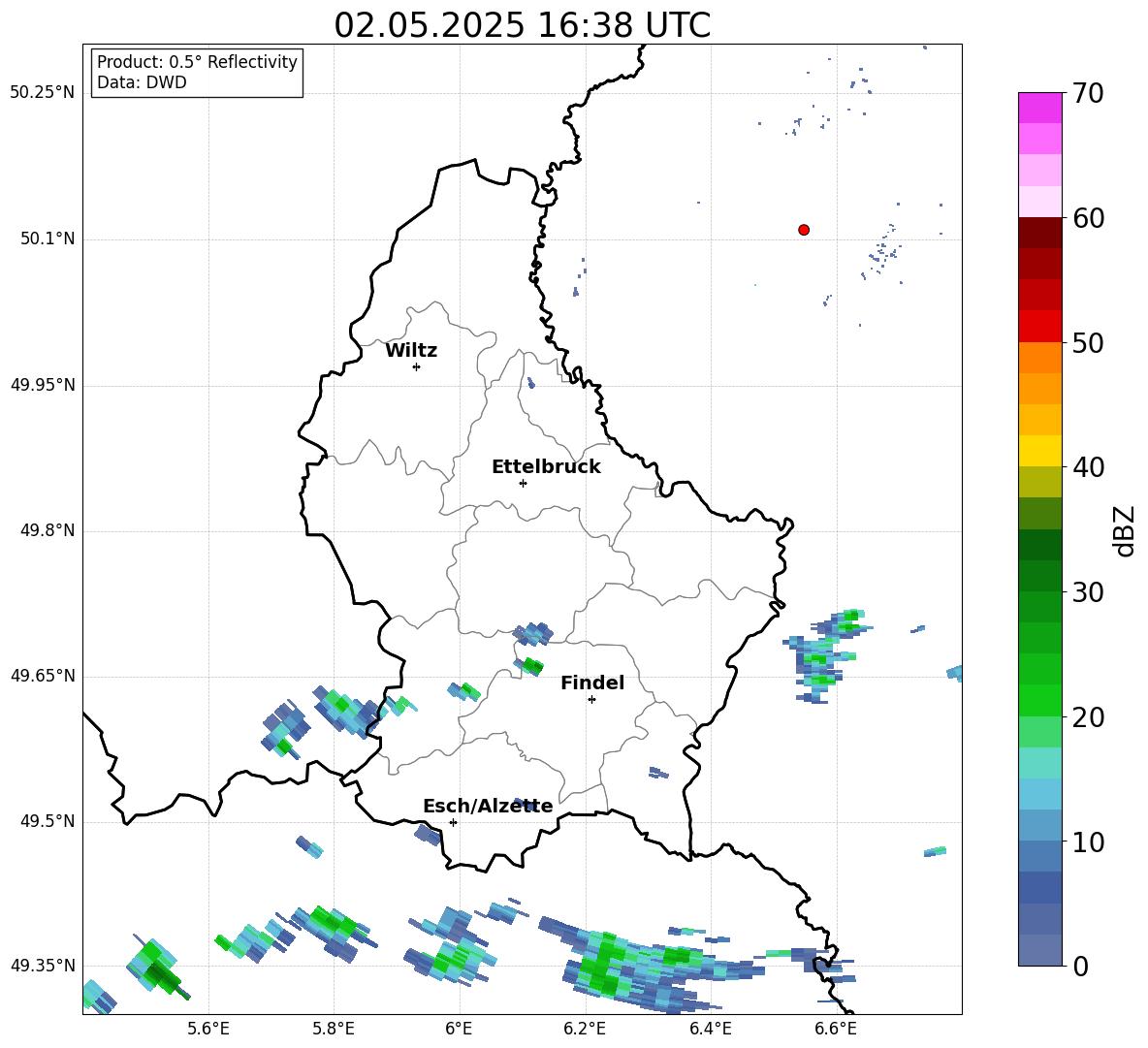The width and height of the screenshot is (1148, 1048).
Task: Click the Data: DWD label
Action: (142, 82)
